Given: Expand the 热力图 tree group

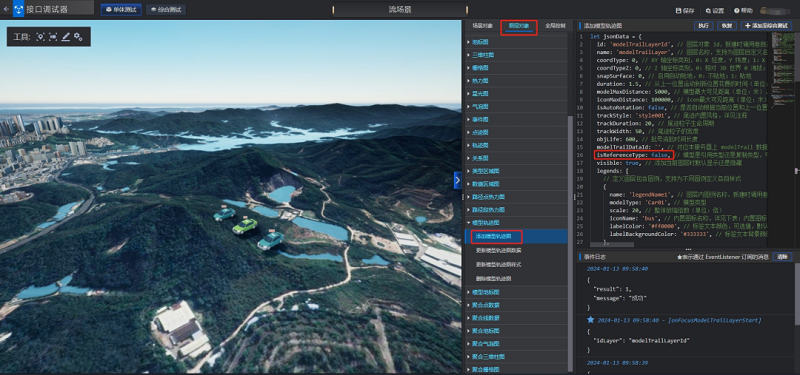Looking at the screenshot, I should coord(516,81).
